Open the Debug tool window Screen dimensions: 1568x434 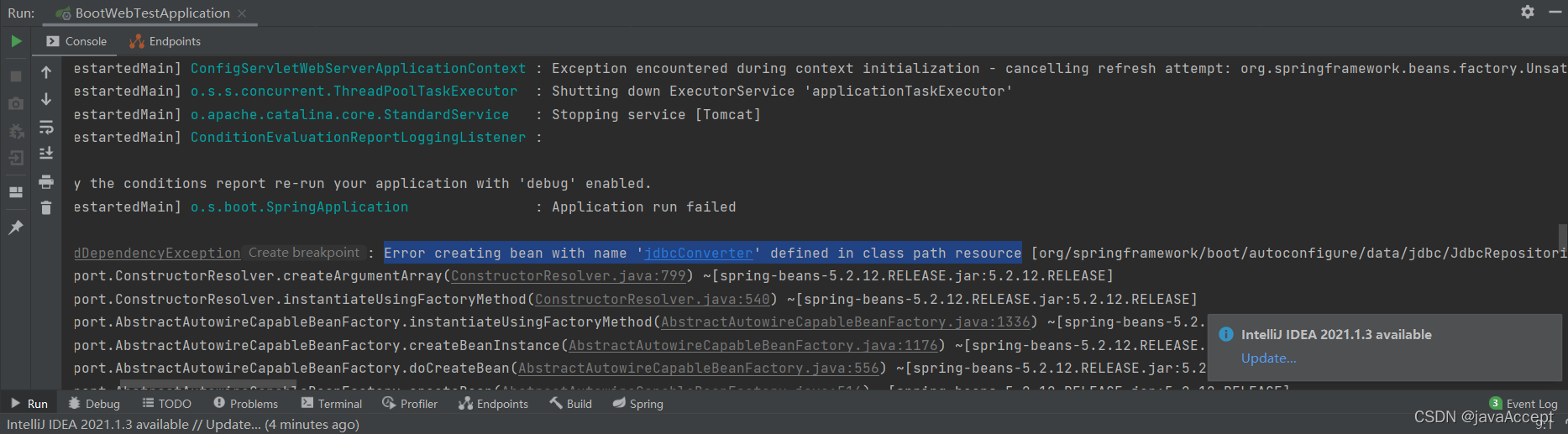pyautogui.click(x=94, y=404)
